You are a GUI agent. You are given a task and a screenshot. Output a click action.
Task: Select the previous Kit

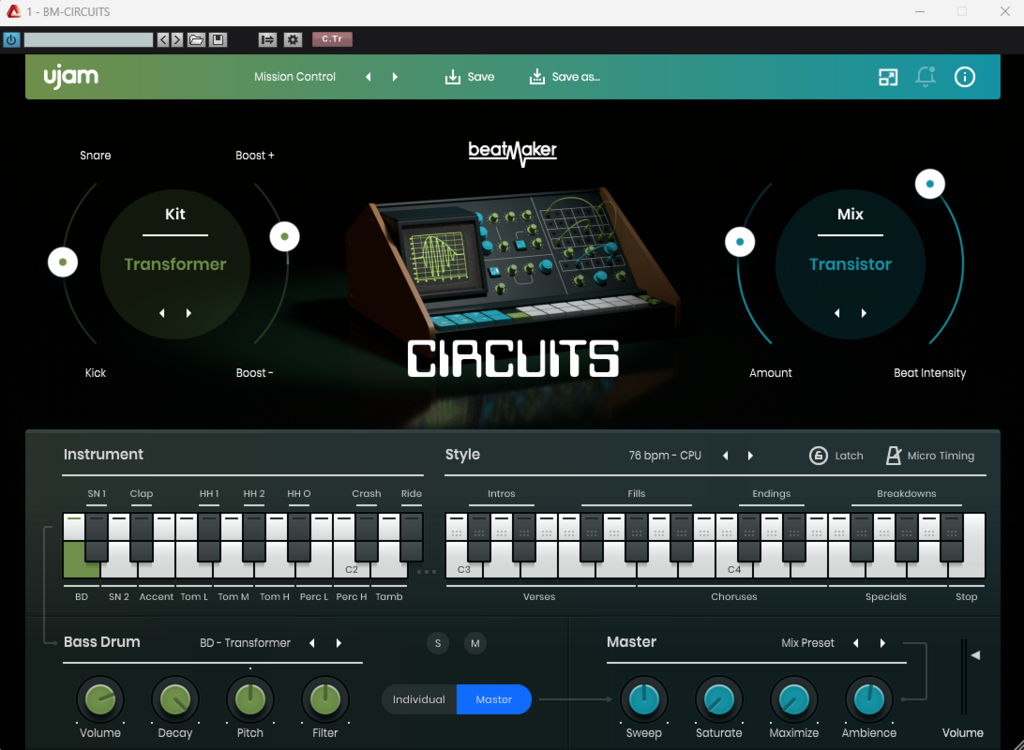tap(162, 313)
